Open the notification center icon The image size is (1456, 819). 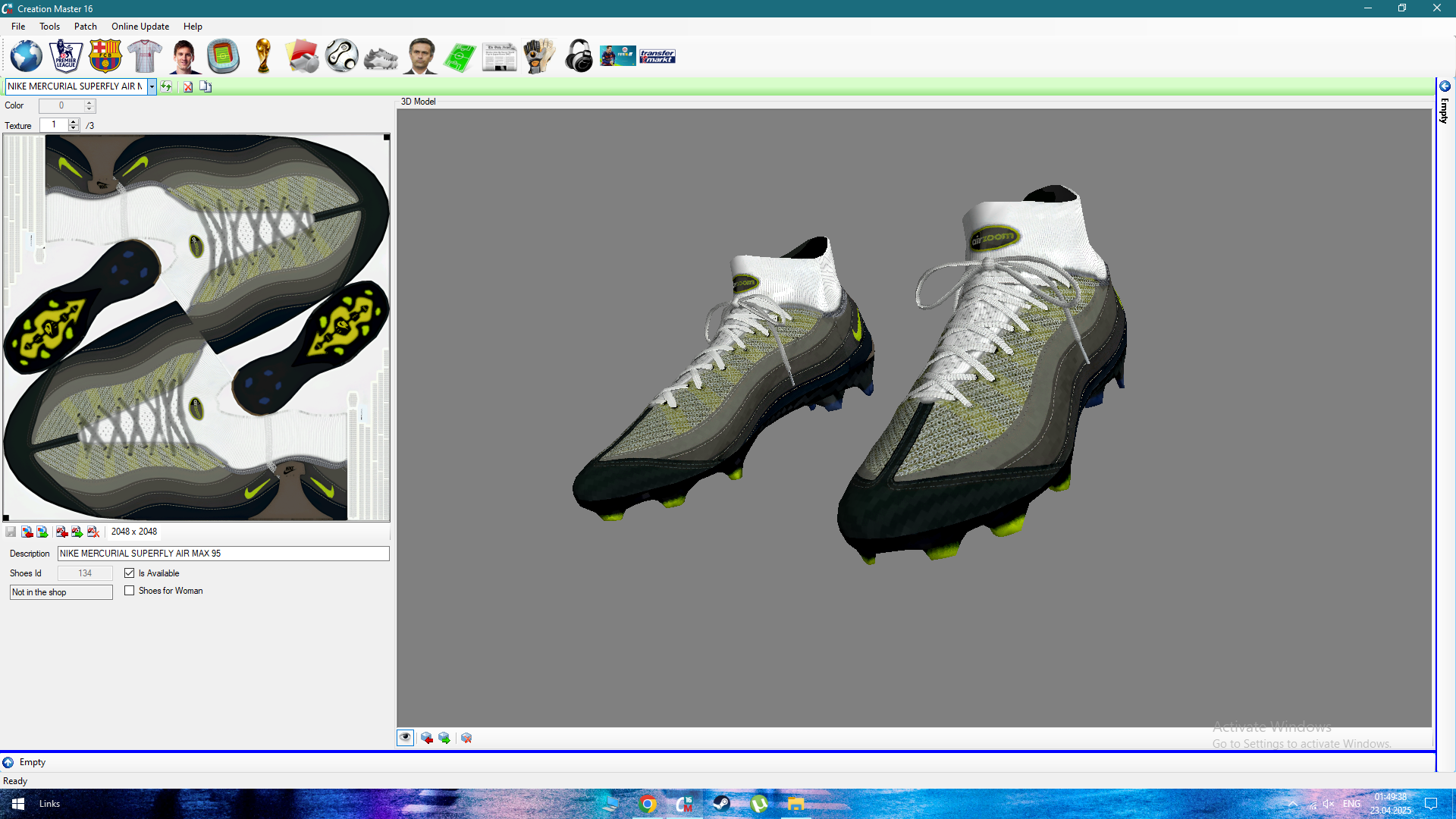[x=1431, y=804]
